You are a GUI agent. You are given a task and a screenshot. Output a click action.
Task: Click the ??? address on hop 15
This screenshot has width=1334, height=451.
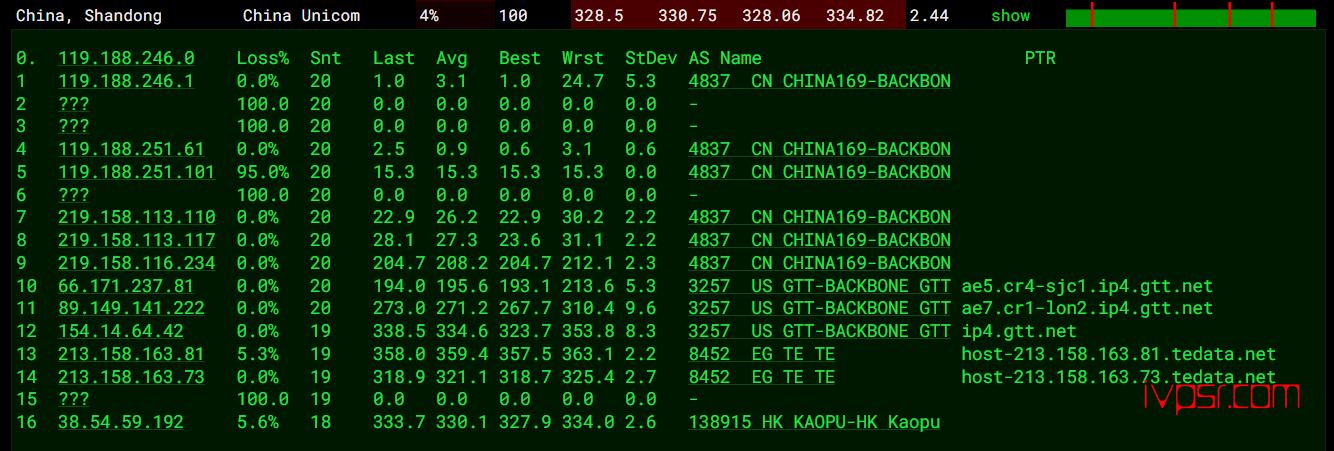74,399
